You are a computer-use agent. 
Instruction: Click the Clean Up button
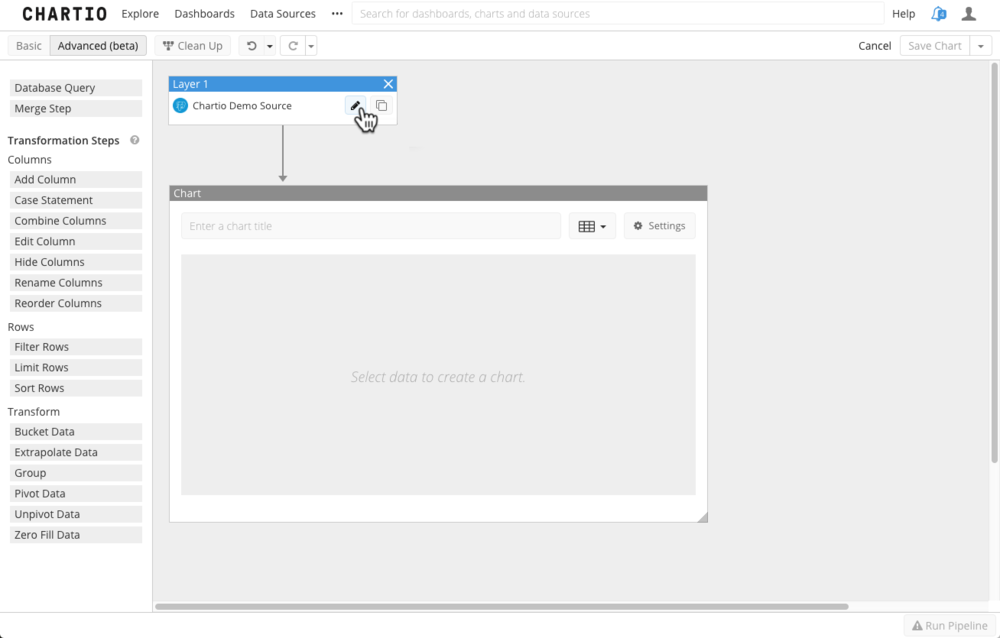pos(193,46)
